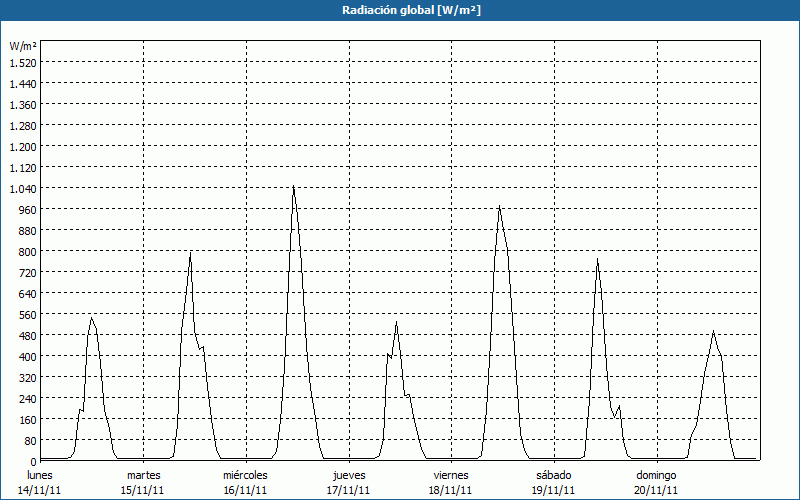Click the 15/11/11 date label
Screen dimensions: 800x500
pos(143,490)
